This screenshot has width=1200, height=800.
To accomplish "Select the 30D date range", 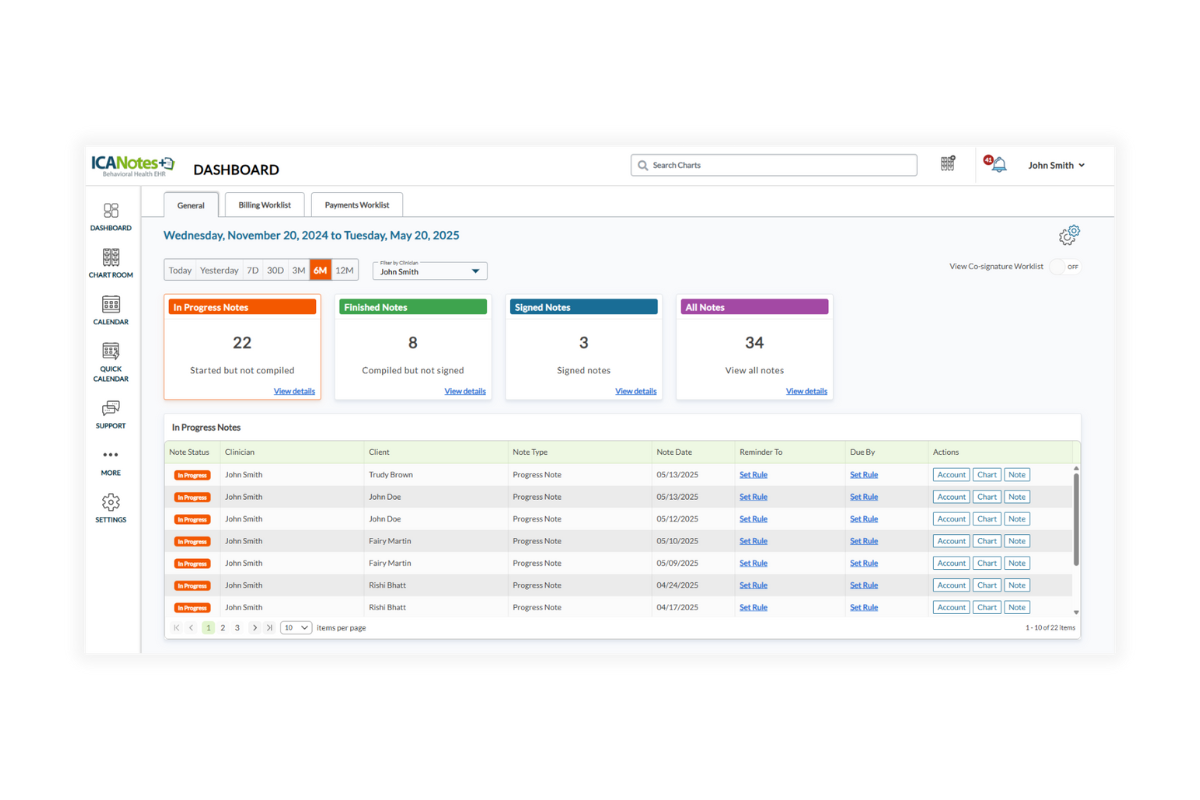I will (x=275, y=271).
